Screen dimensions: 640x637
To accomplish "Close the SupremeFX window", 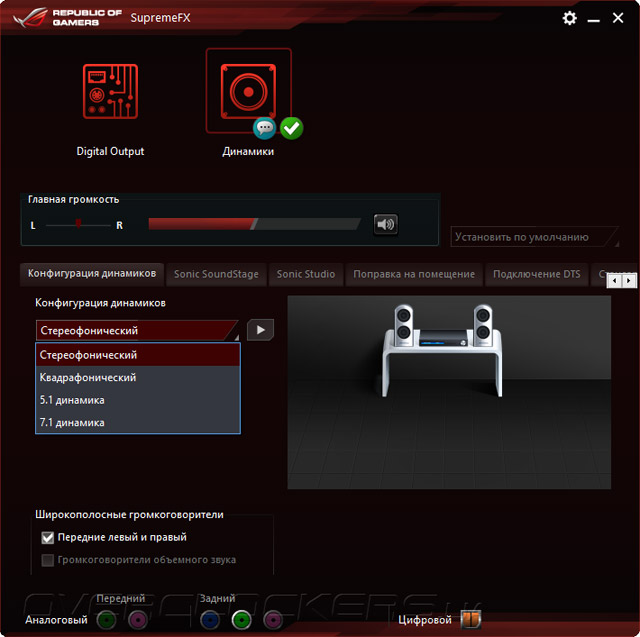I will tap(618, 18).
